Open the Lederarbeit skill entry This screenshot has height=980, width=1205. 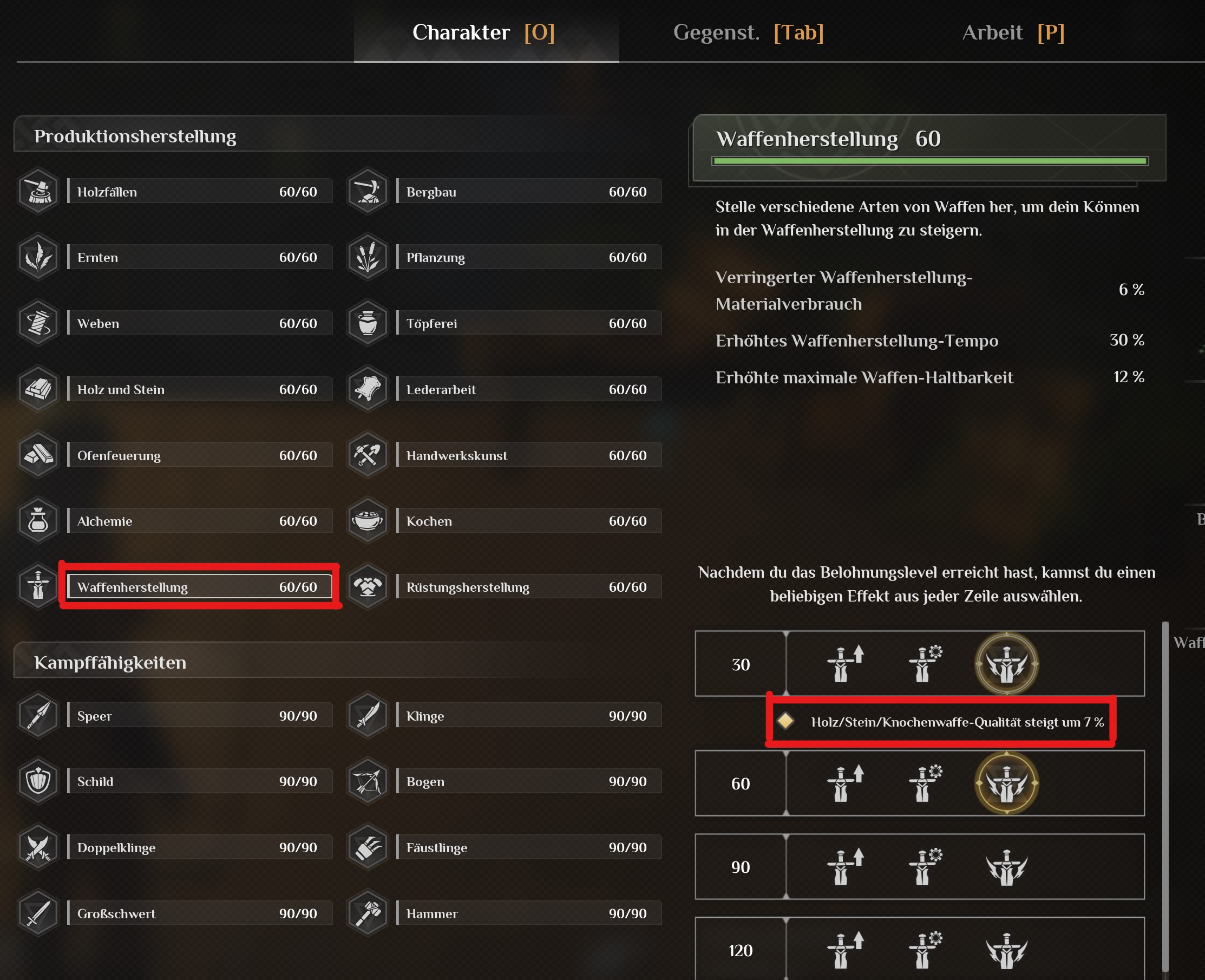[529, 389]
